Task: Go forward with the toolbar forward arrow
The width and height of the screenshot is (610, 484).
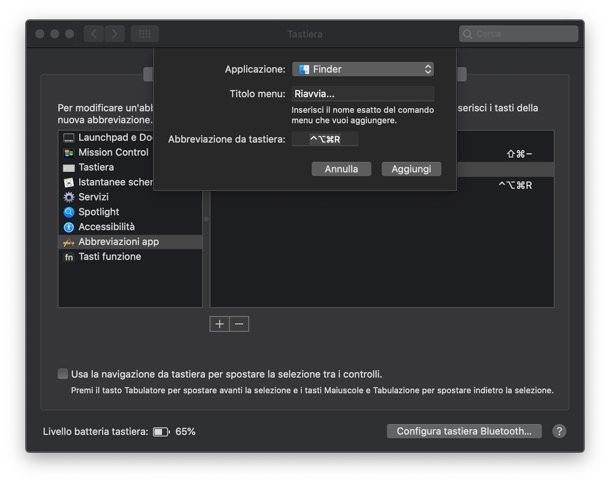Action: [114, 34]
